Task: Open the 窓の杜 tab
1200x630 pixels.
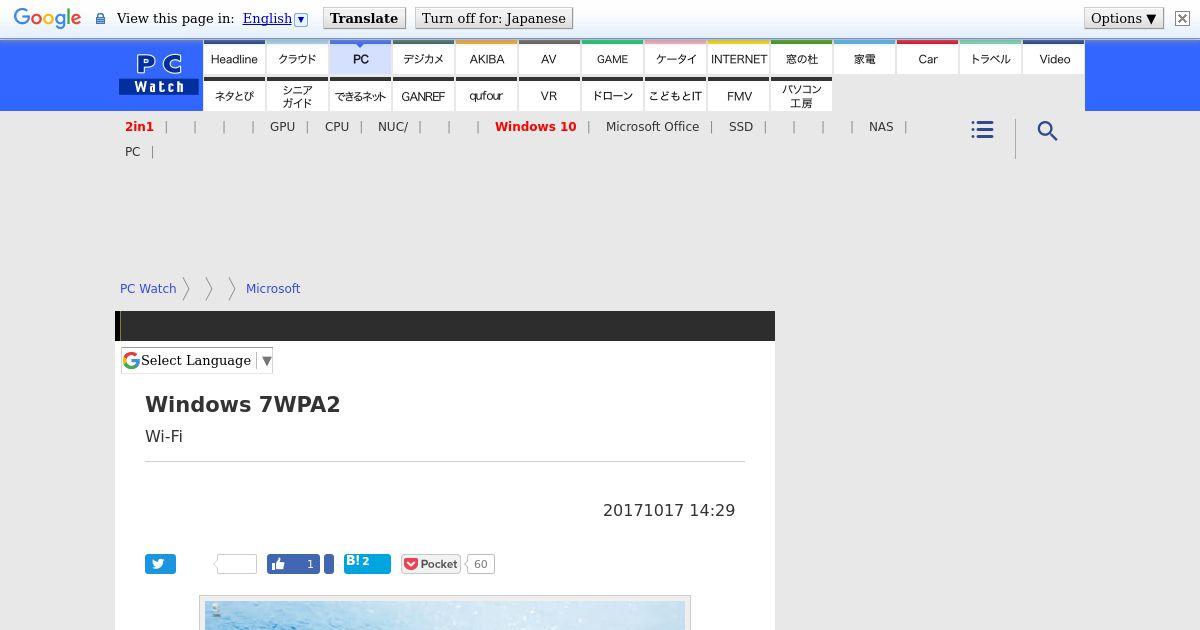Action: click(x=801, y=58)
